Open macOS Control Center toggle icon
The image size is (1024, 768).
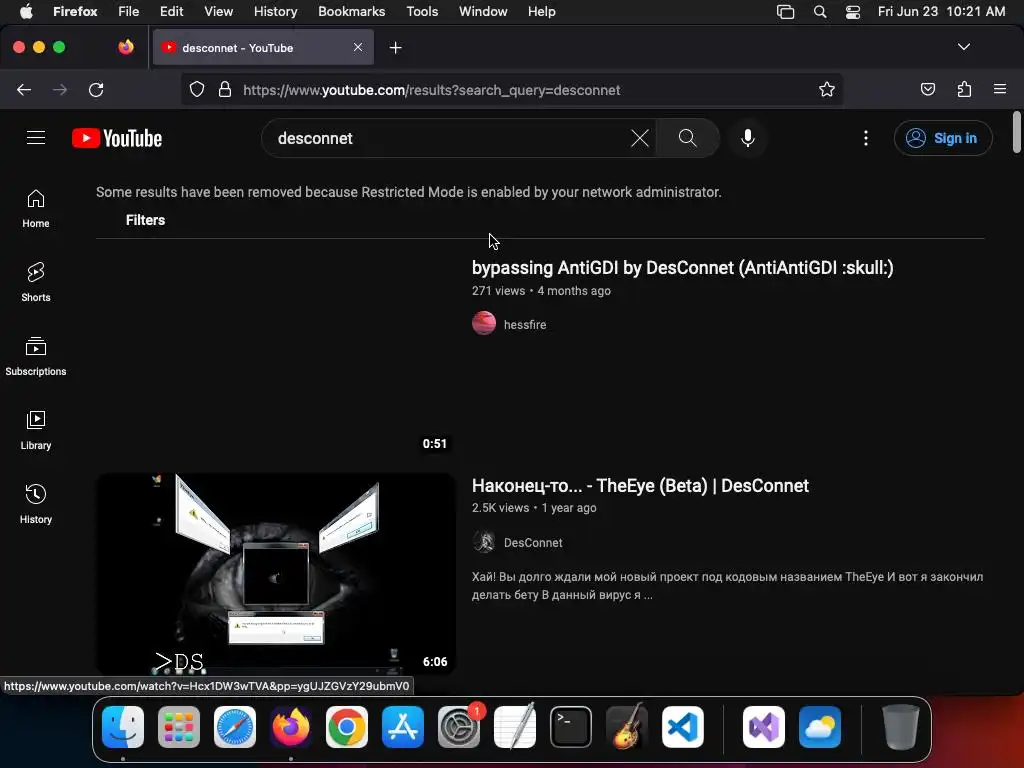(x=852, y=12)
